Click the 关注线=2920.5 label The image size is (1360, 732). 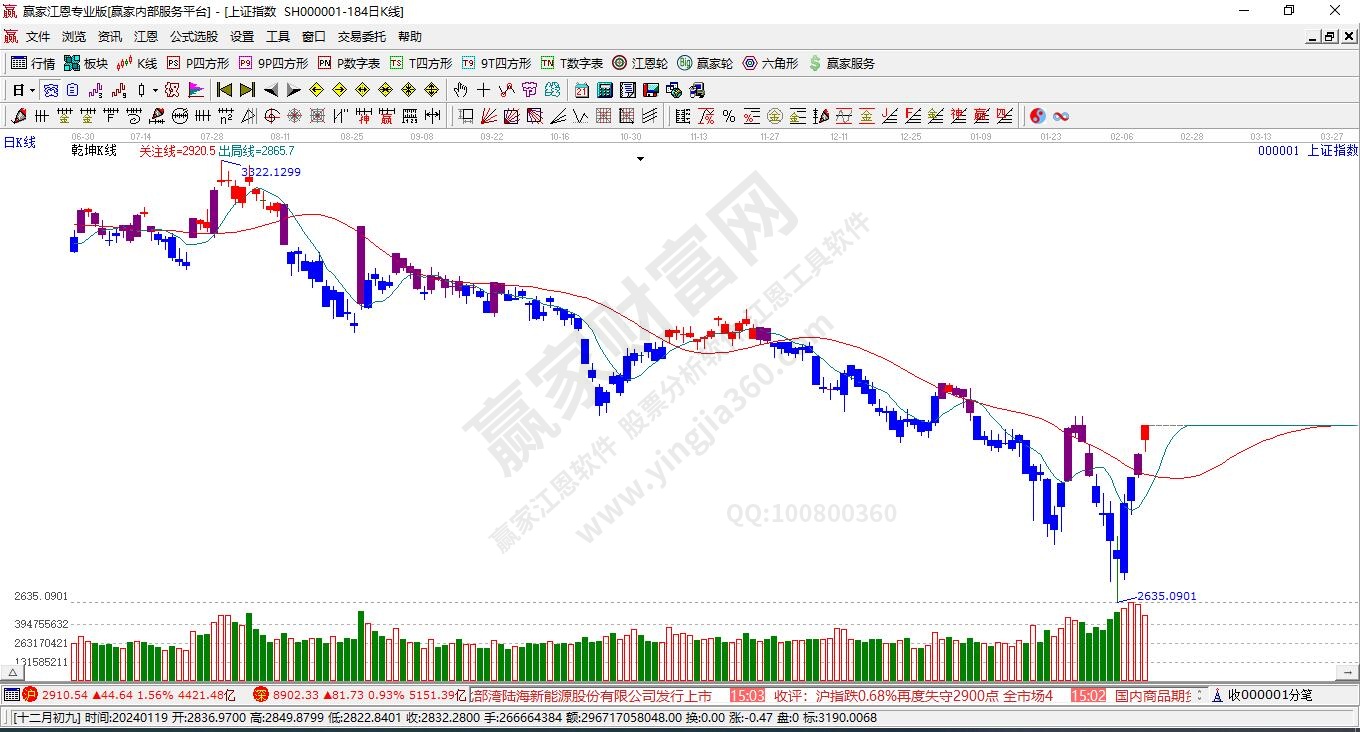177,151
